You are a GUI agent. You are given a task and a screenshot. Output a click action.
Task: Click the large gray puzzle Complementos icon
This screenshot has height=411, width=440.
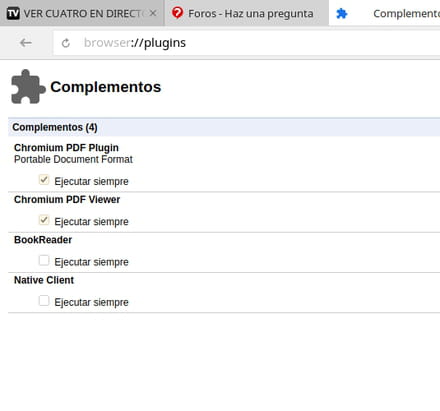click(x=28, y=87)
